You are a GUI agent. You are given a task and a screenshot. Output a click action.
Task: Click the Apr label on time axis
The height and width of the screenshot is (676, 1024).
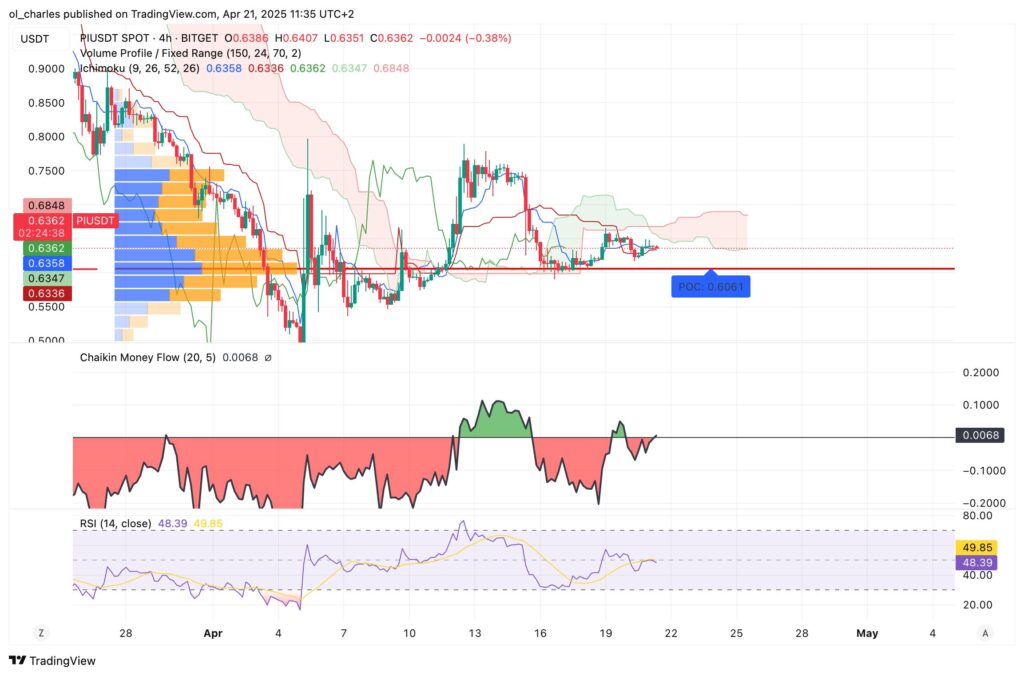coord(211,633)
